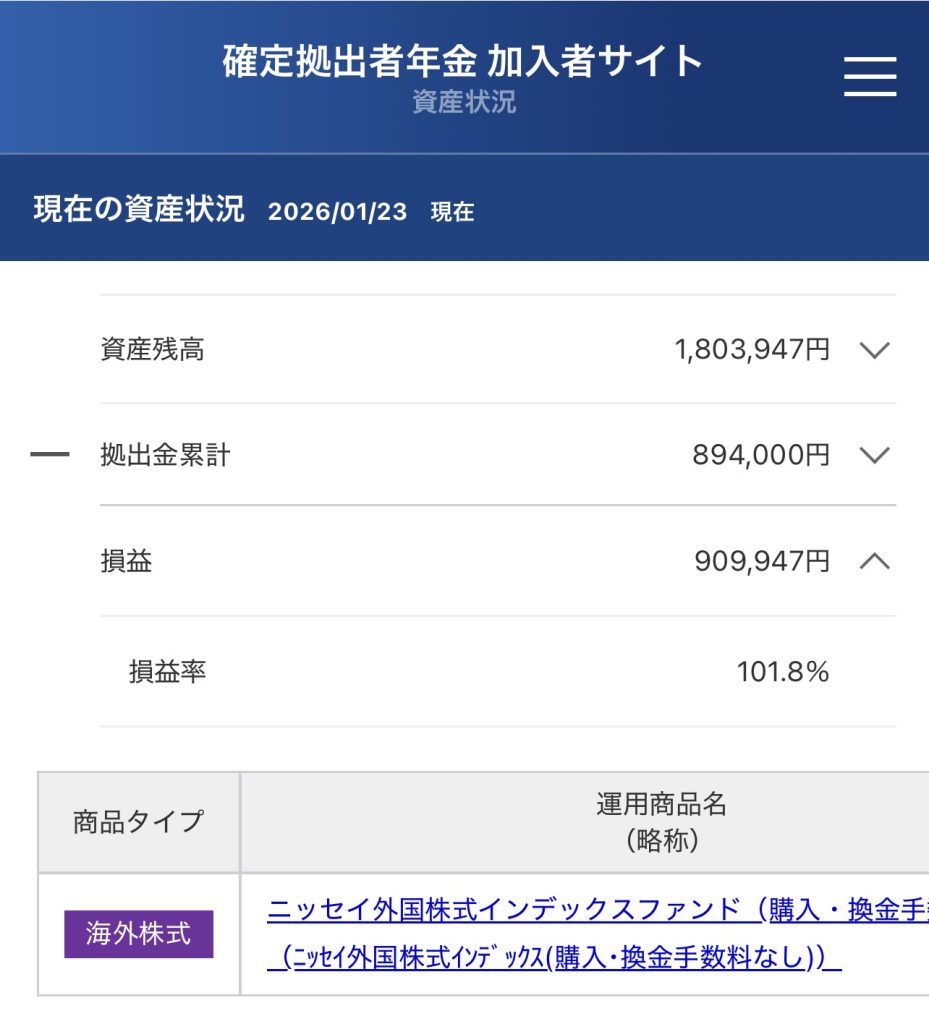Click the fund abbreviation link 購入・換金手数料なし
Viewport: 929px width, 1024px height.
tap(560, 958)
